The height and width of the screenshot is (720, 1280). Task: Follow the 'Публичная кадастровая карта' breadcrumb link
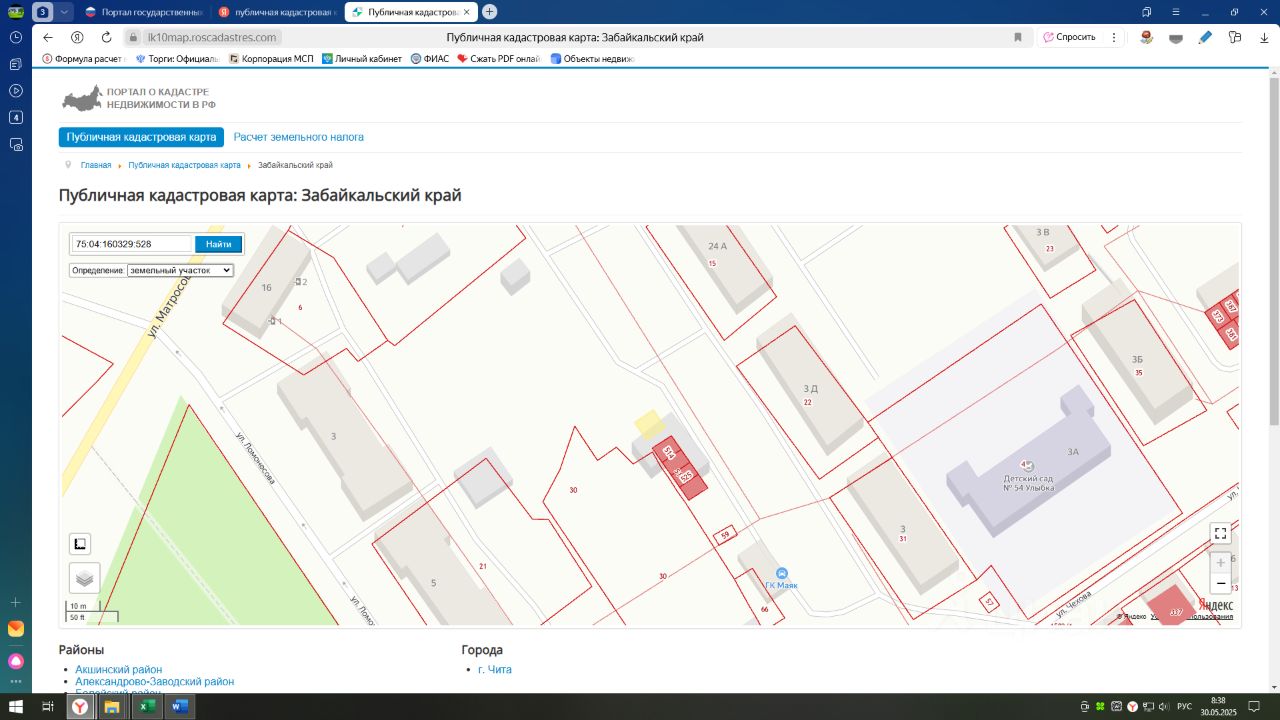(184, 165)
